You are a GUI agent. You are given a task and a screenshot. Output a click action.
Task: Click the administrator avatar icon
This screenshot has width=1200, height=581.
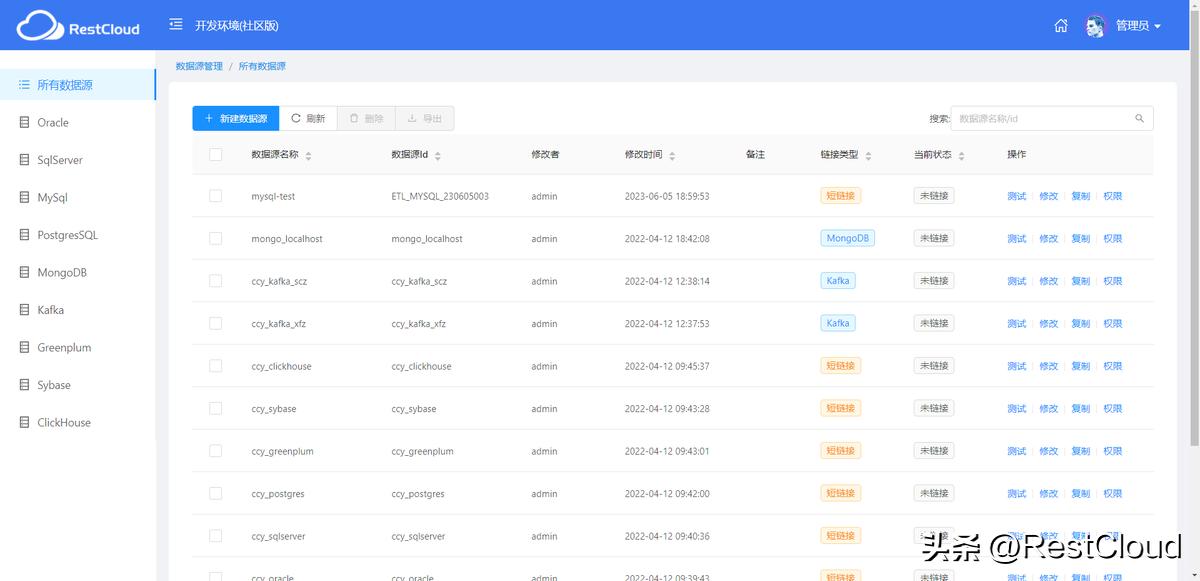[x=1095, y=26]
